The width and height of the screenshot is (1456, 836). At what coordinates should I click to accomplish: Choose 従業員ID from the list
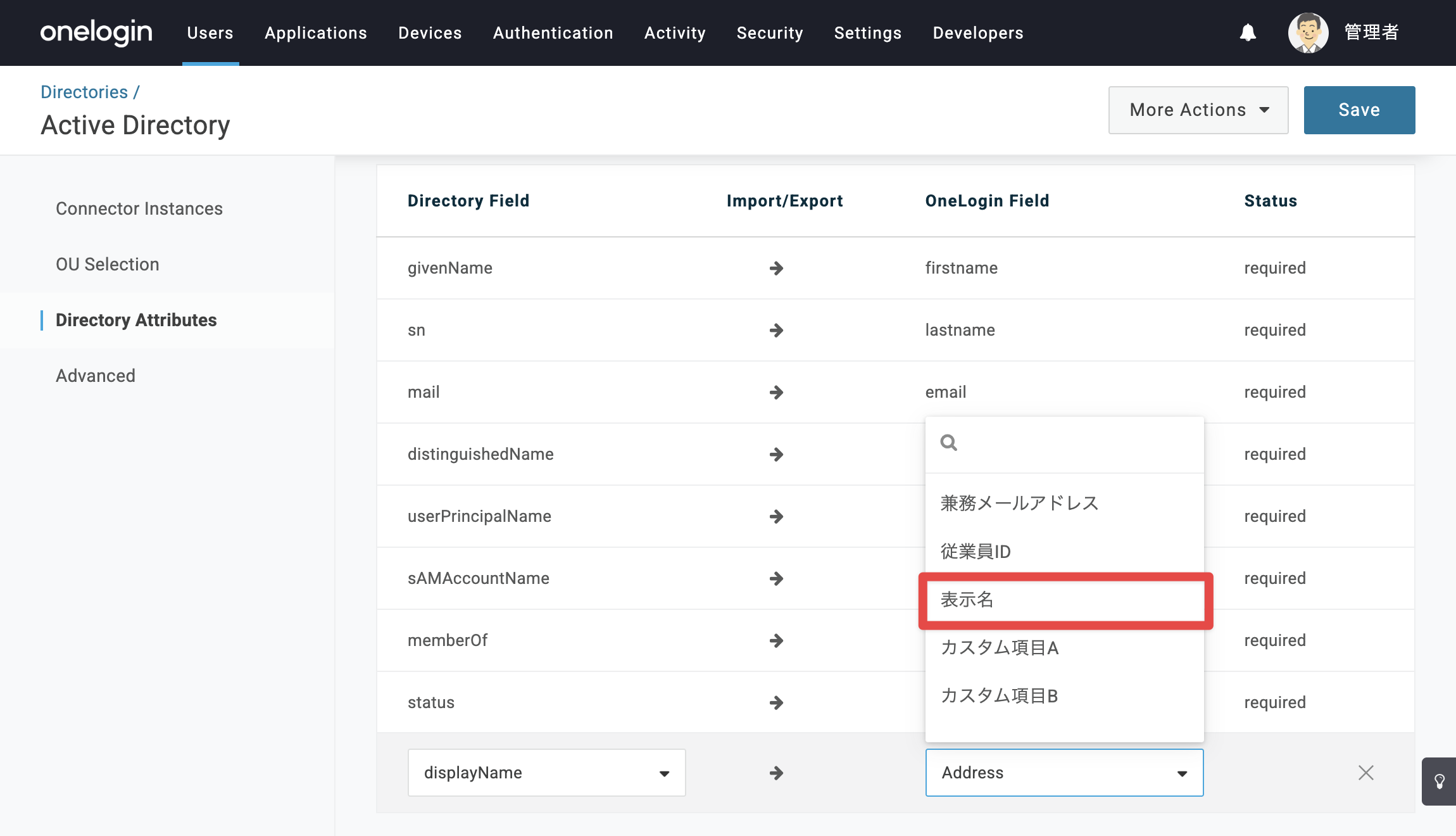[x=1065, y=552]
